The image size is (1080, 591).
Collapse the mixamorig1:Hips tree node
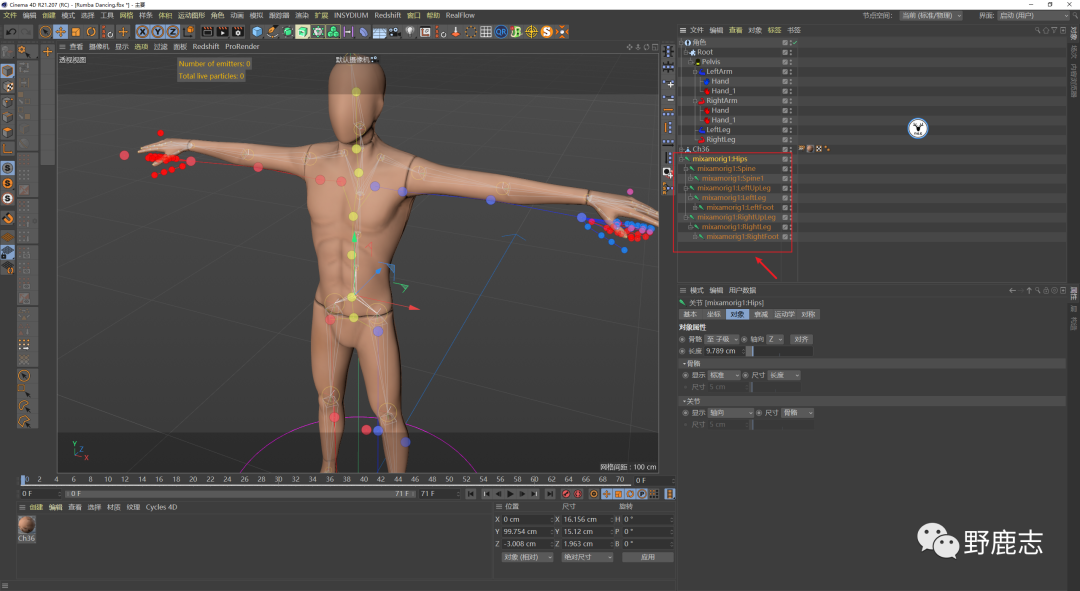(681, 159)
